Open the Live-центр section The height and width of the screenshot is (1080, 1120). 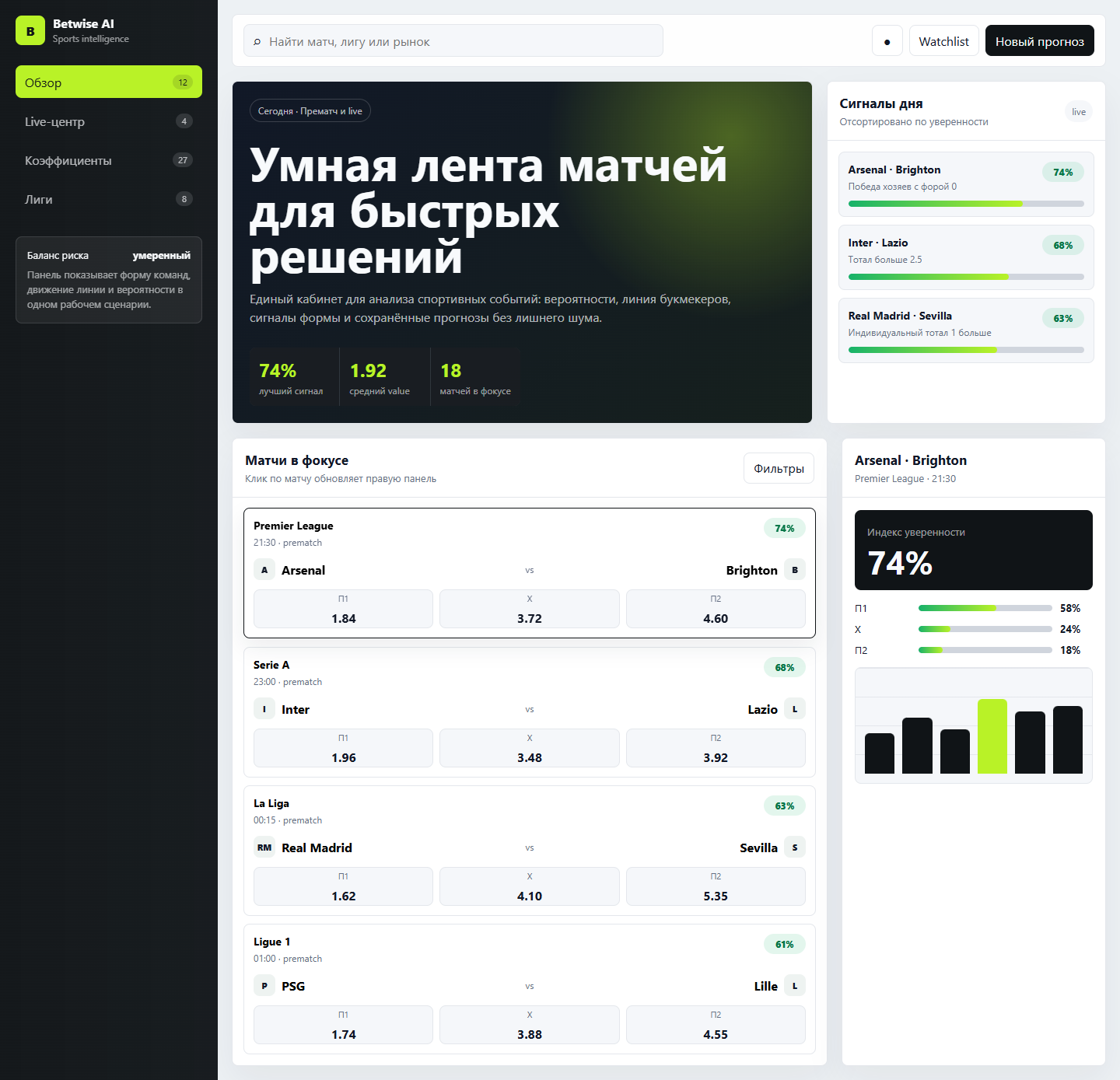(109, 121)
